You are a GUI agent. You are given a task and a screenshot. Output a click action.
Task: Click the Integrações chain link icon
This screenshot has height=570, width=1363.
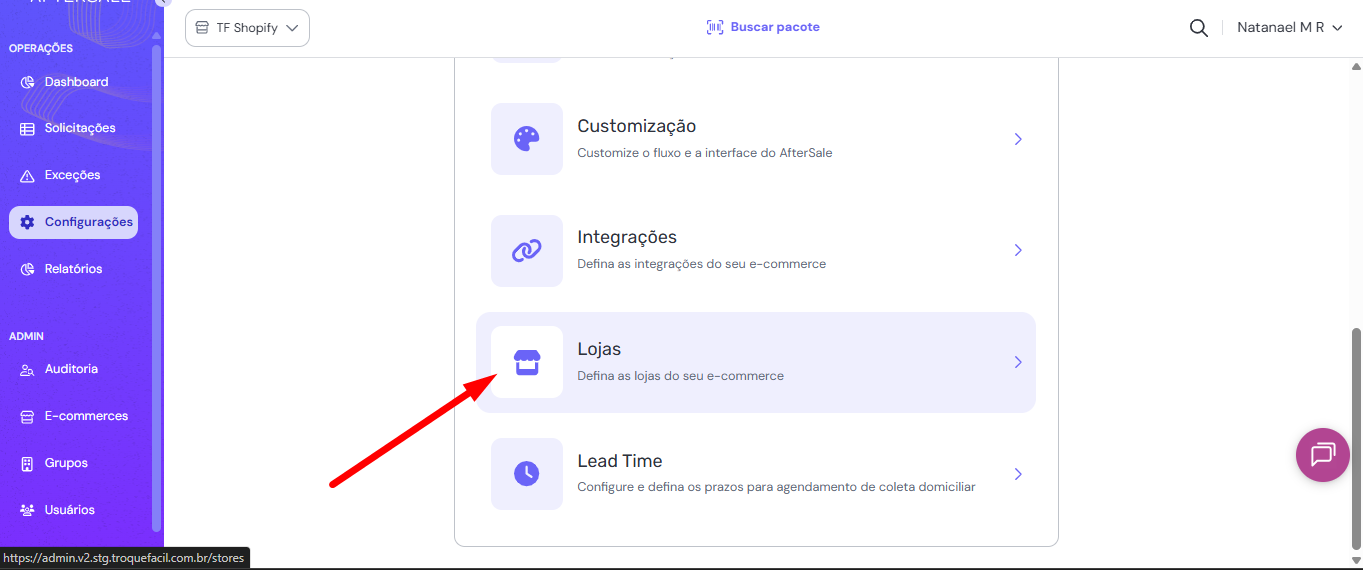[x=526, y=251]
